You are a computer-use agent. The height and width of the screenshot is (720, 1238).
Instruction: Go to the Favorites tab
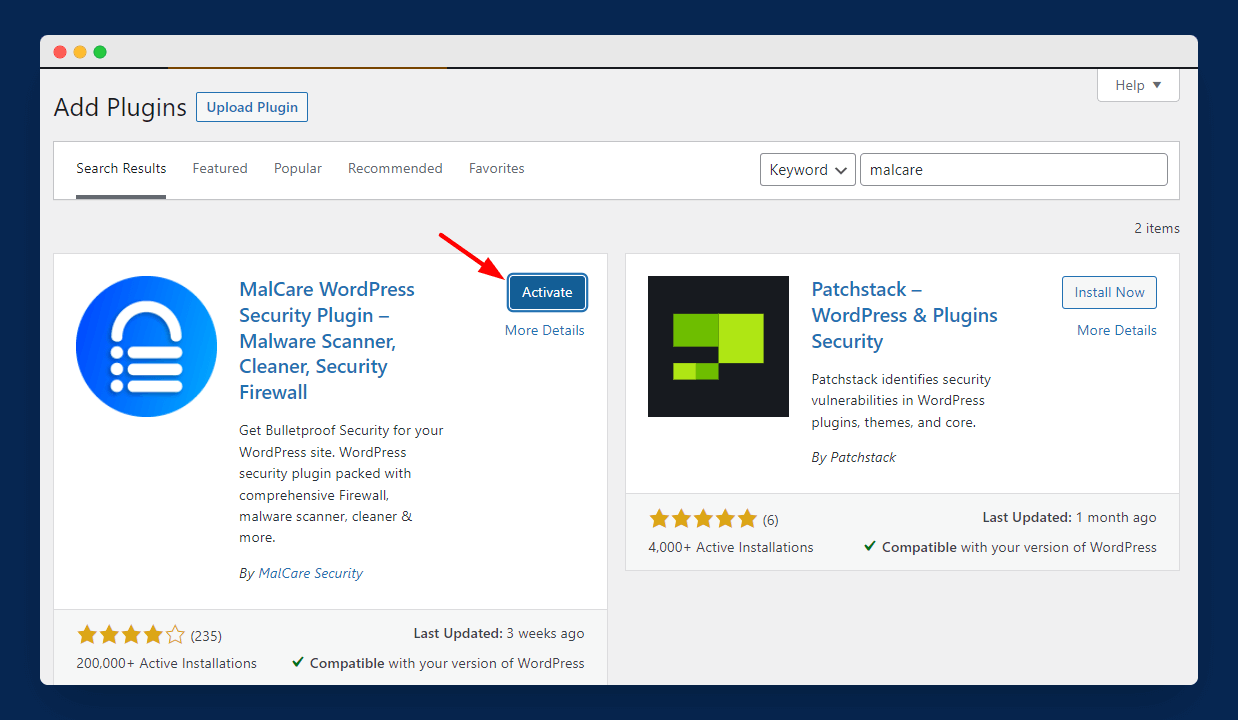pyautogui.click(x=497, y=169)
